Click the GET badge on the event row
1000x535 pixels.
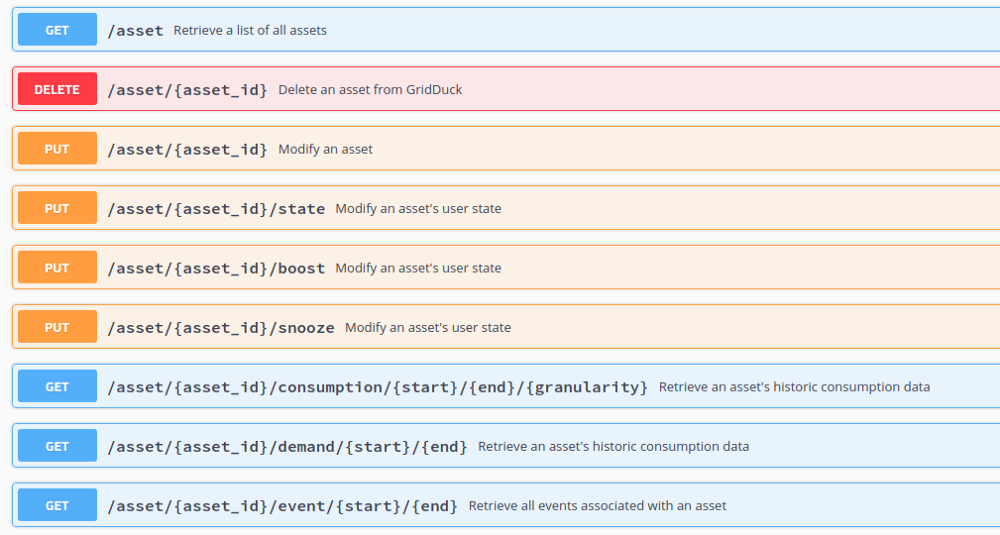(57, 506)
